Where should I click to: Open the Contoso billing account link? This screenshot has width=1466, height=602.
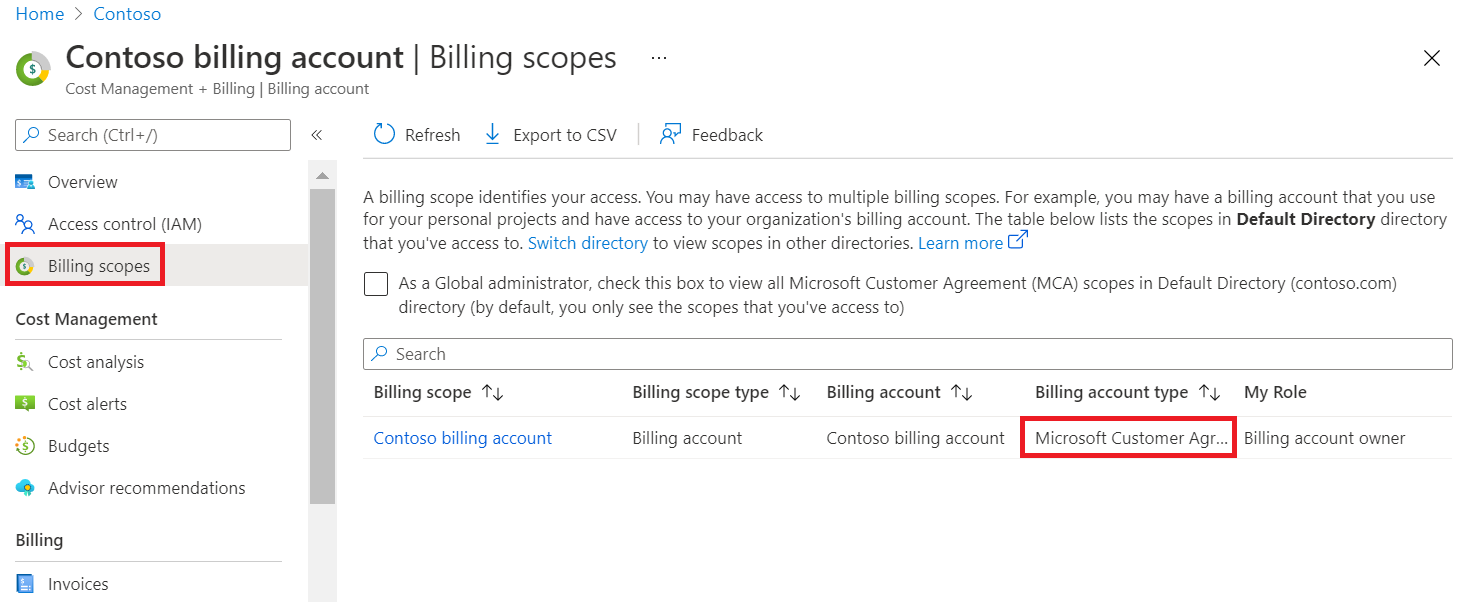(462, 438)
